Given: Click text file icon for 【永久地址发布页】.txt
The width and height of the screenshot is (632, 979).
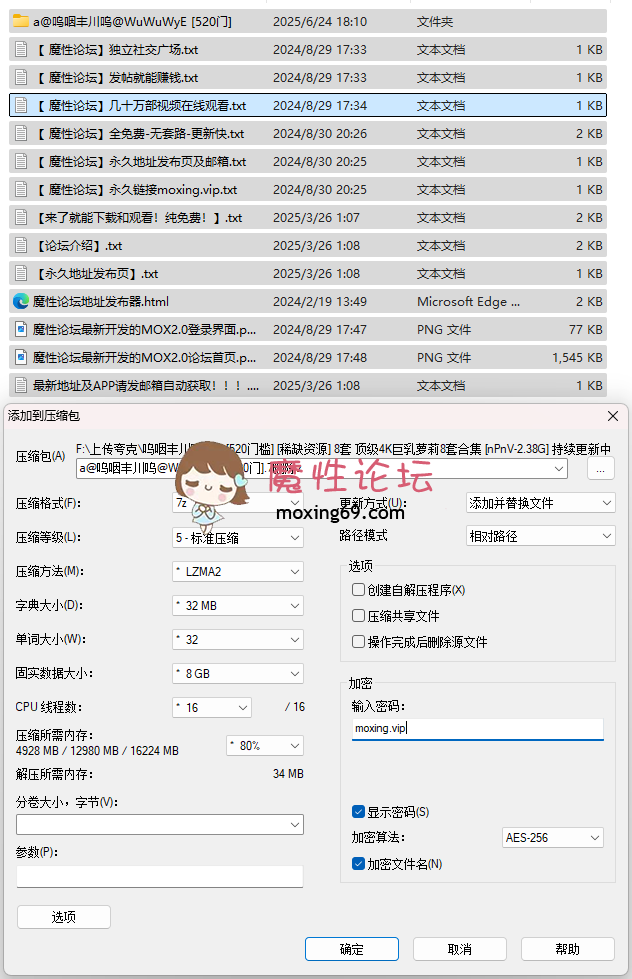Looking at the screenshot, I should 21,273.
